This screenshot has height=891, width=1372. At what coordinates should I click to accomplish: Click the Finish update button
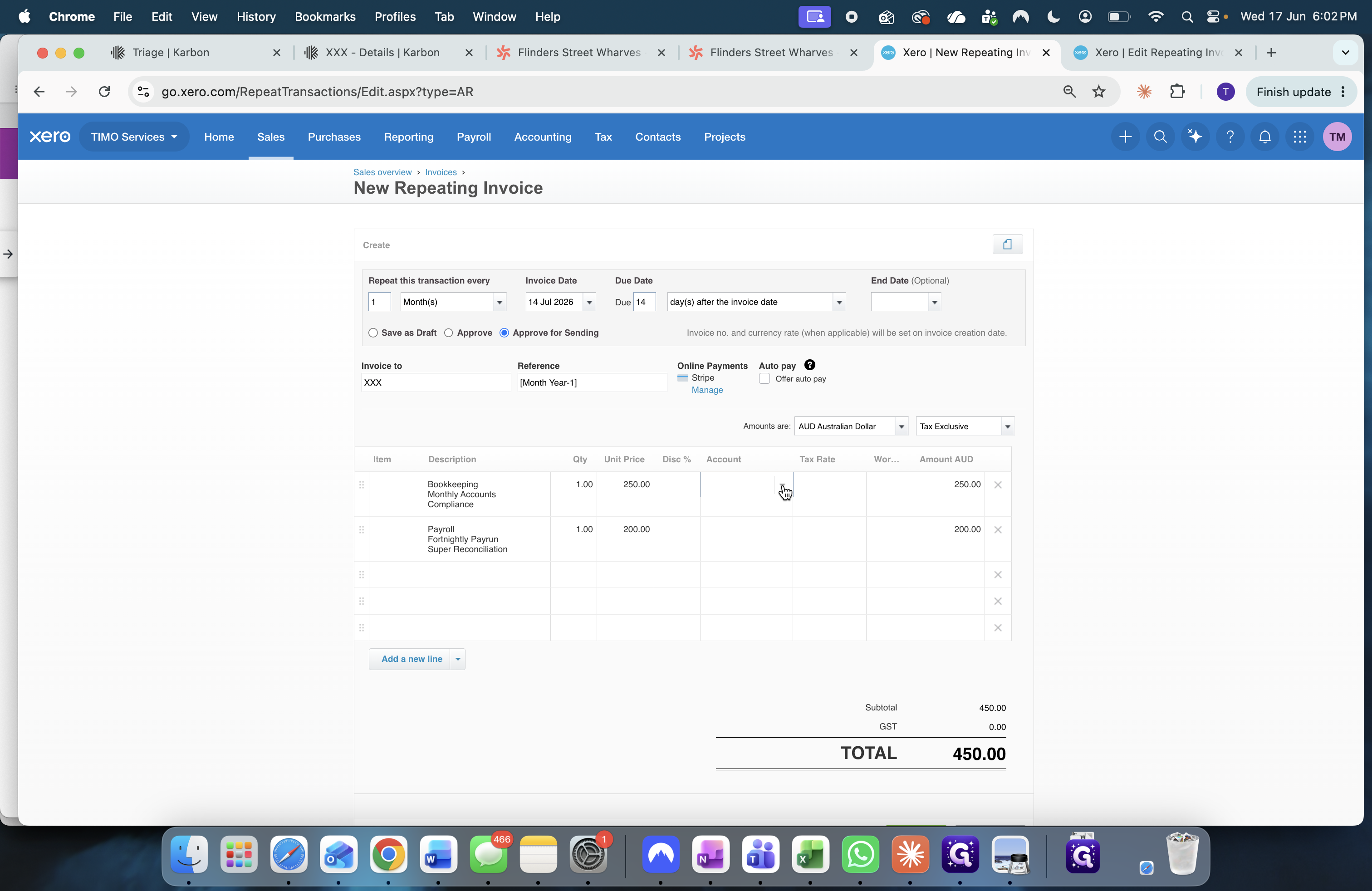[1301, 92]
